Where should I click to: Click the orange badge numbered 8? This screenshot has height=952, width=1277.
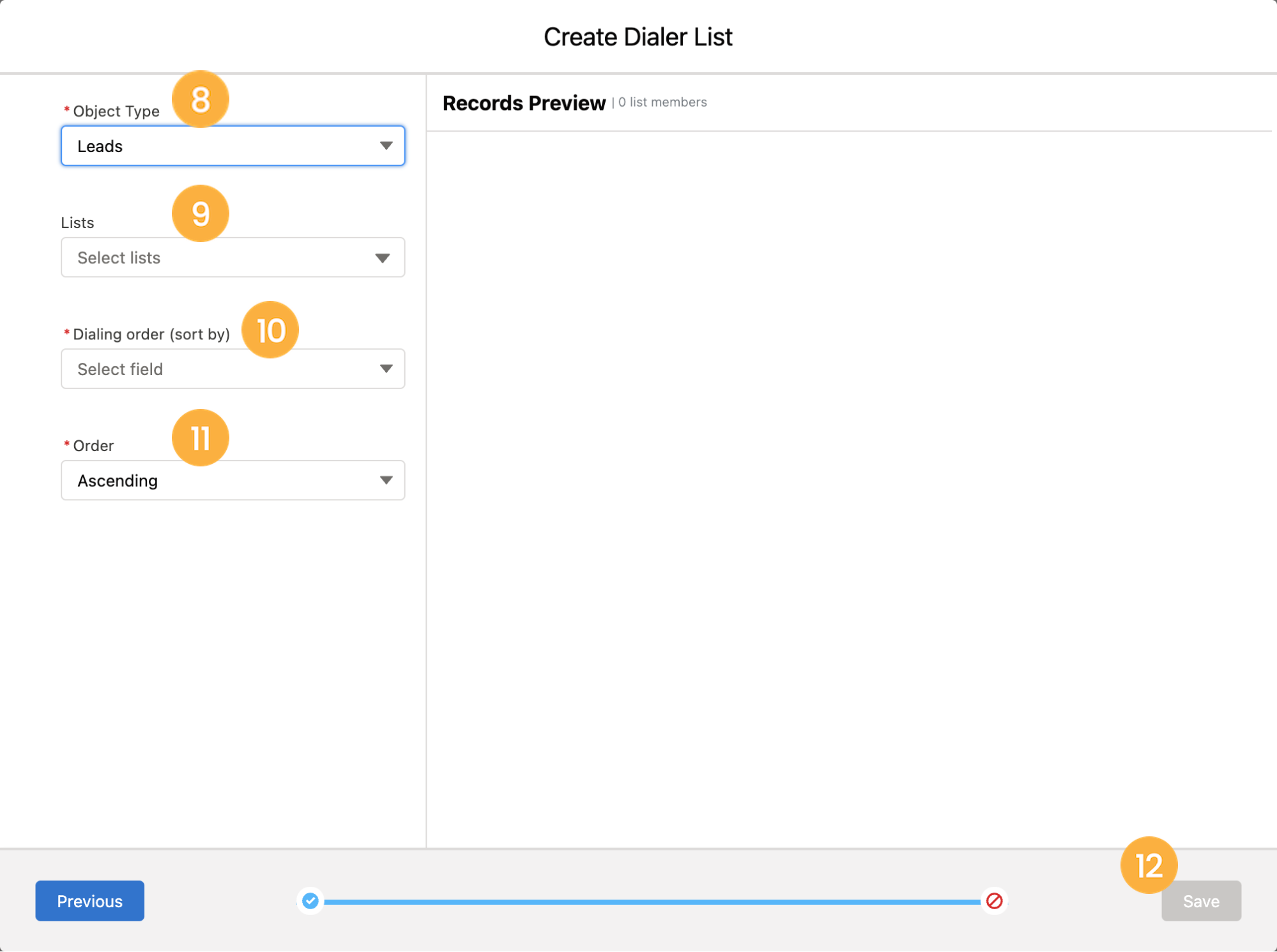200,99
